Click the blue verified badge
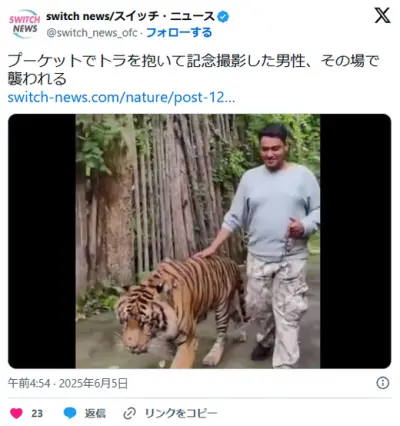Screen dimensions: 400x426 pyautogui.click(x=223, y=16)
